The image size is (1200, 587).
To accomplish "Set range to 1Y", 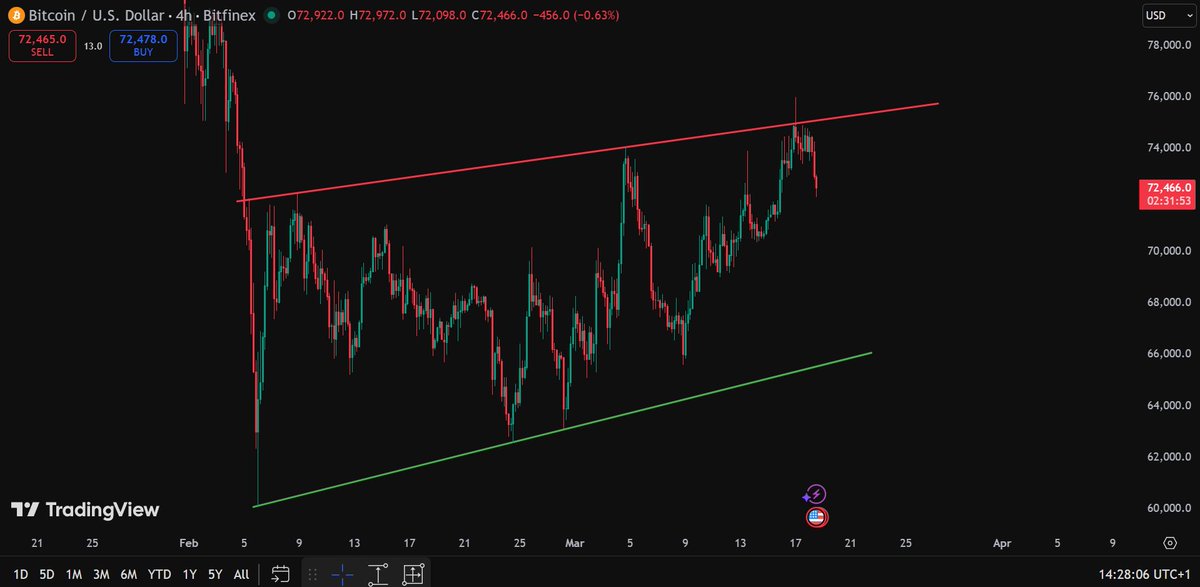I will (189, 574).
